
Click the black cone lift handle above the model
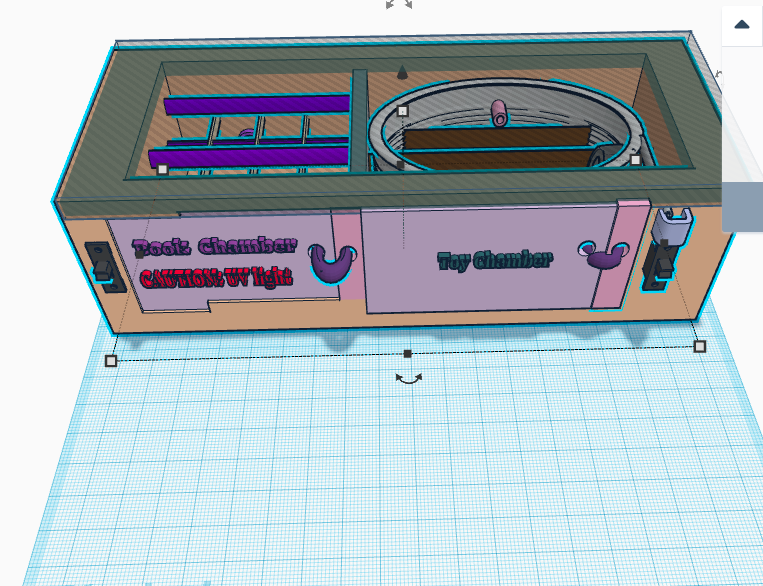[402, 72]
